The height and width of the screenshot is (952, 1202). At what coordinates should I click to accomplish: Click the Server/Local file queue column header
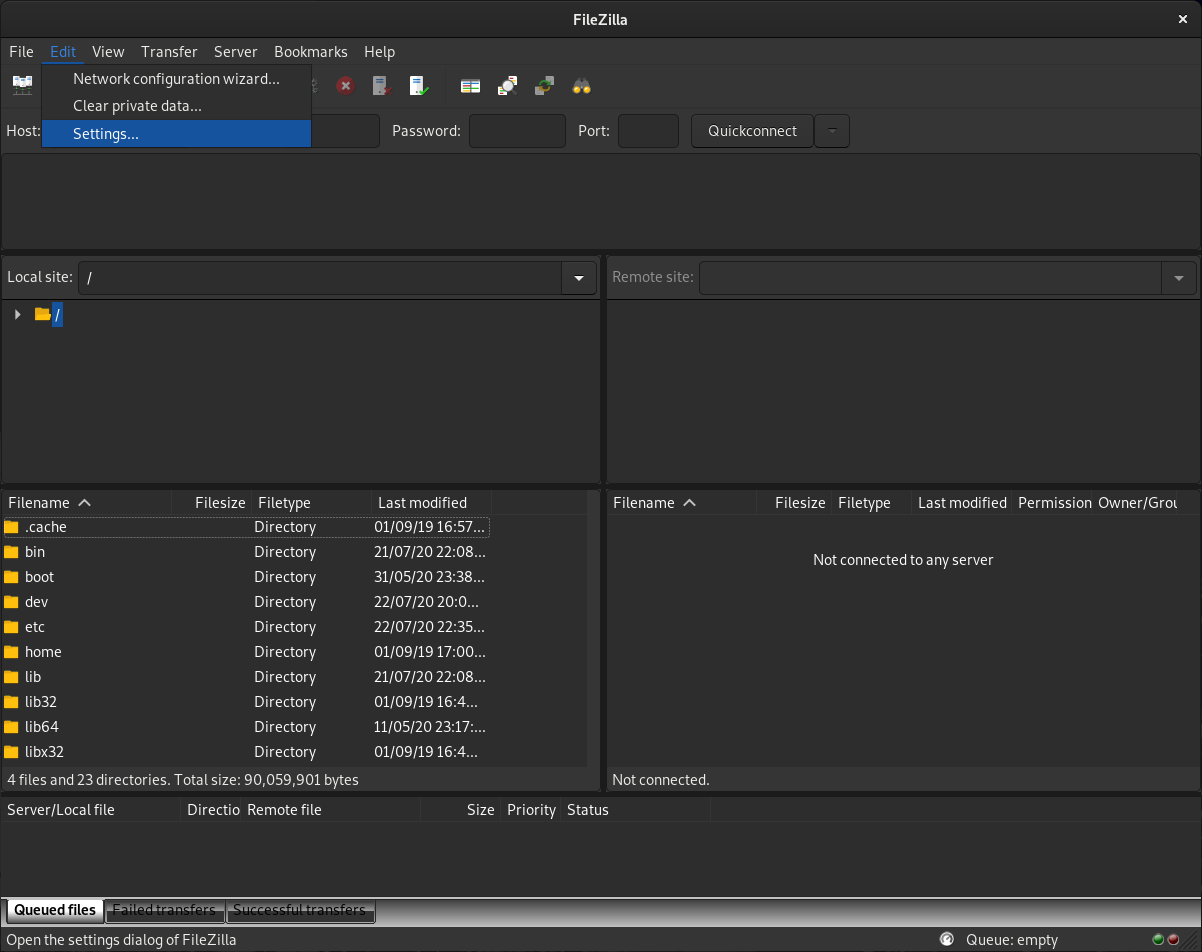tap(91, 810)
